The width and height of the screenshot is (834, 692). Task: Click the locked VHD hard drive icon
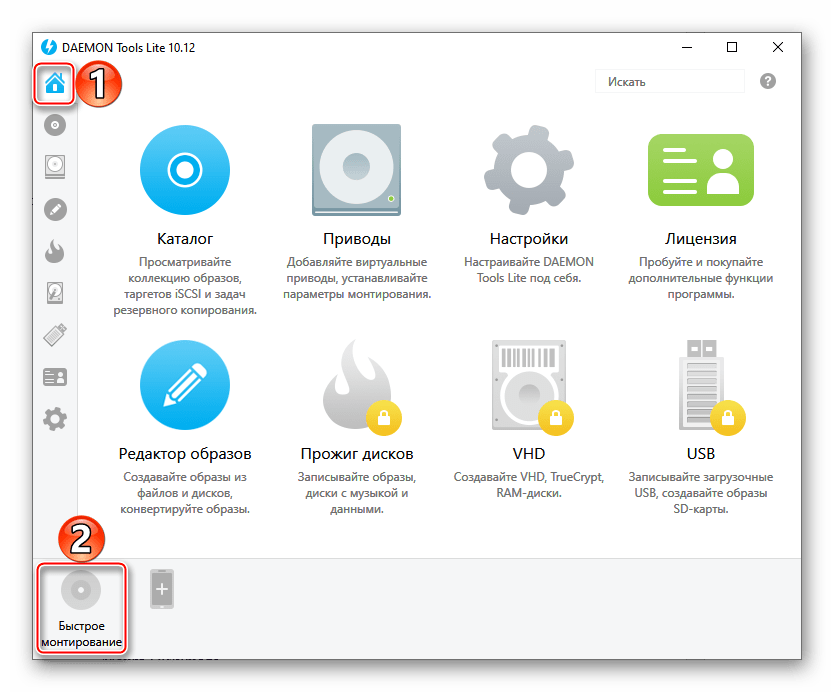[x=531, y=386]
